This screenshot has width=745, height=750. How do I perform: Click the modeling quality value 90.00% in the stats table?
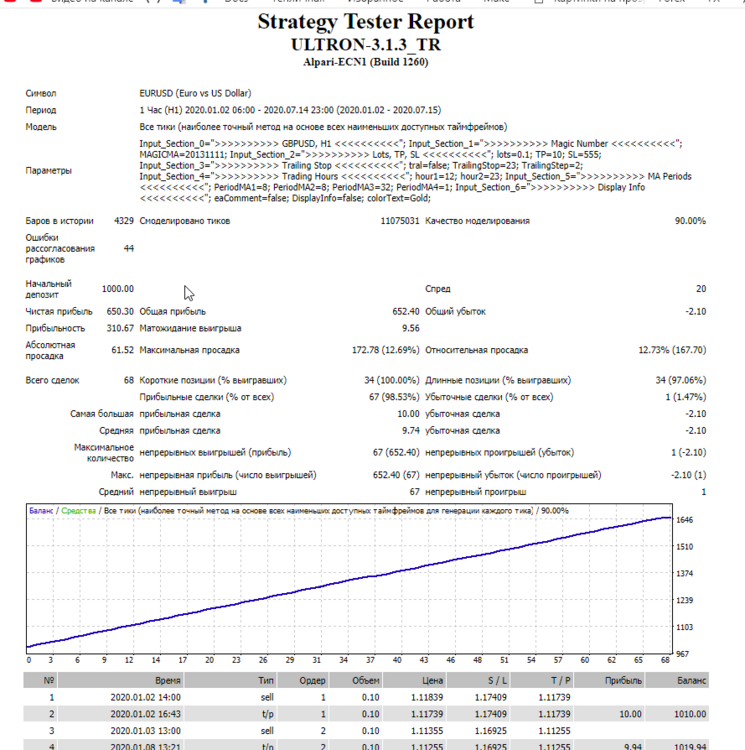690,221
